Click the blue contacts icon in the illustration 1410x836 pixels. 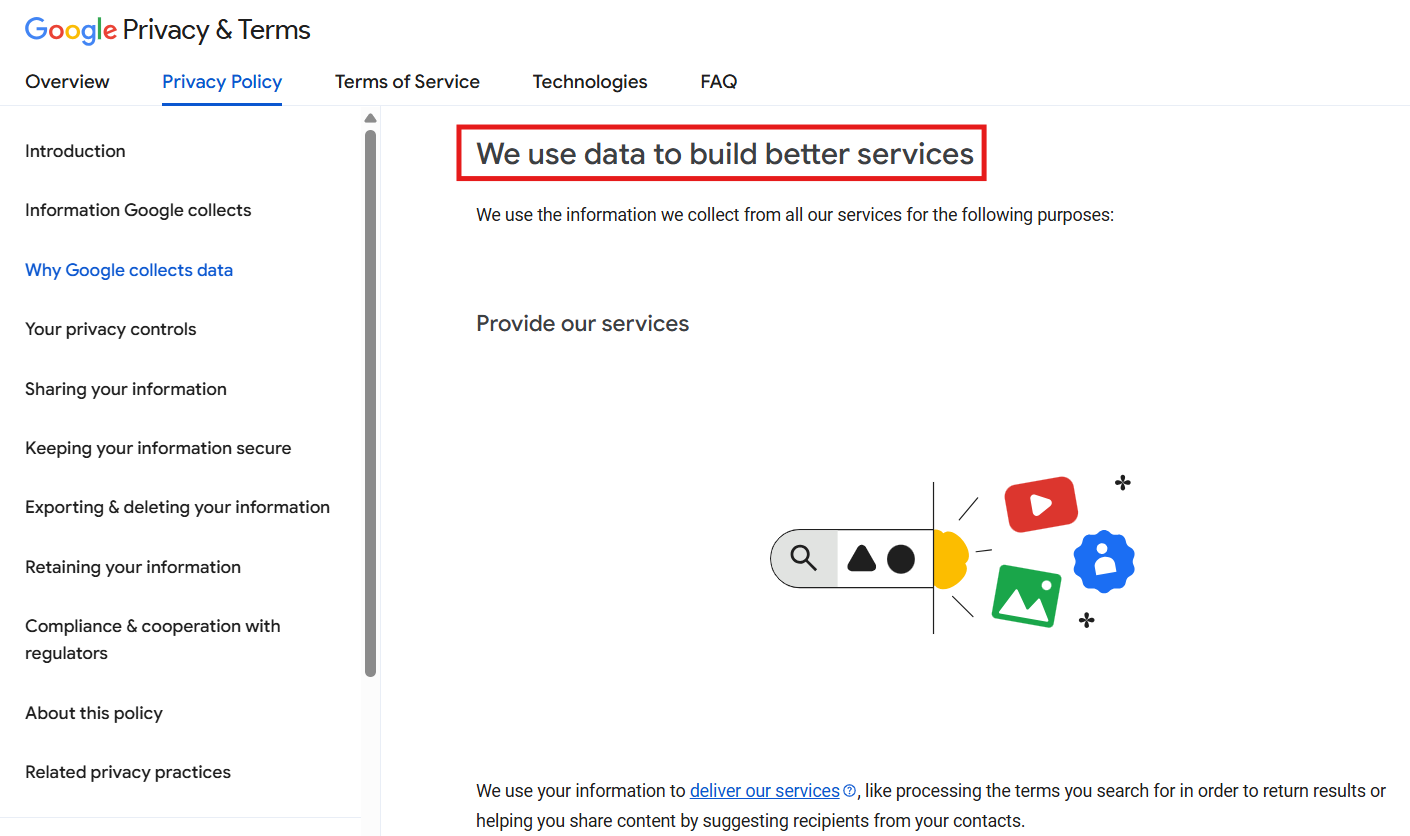coord(1103,562)
